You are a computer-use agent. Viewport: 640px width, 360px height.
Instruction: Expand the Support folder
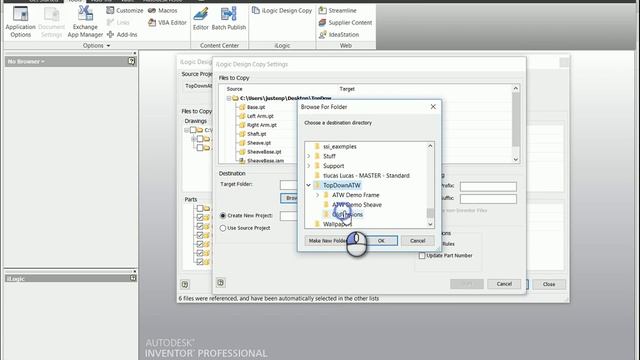click(x=309, y=166)
